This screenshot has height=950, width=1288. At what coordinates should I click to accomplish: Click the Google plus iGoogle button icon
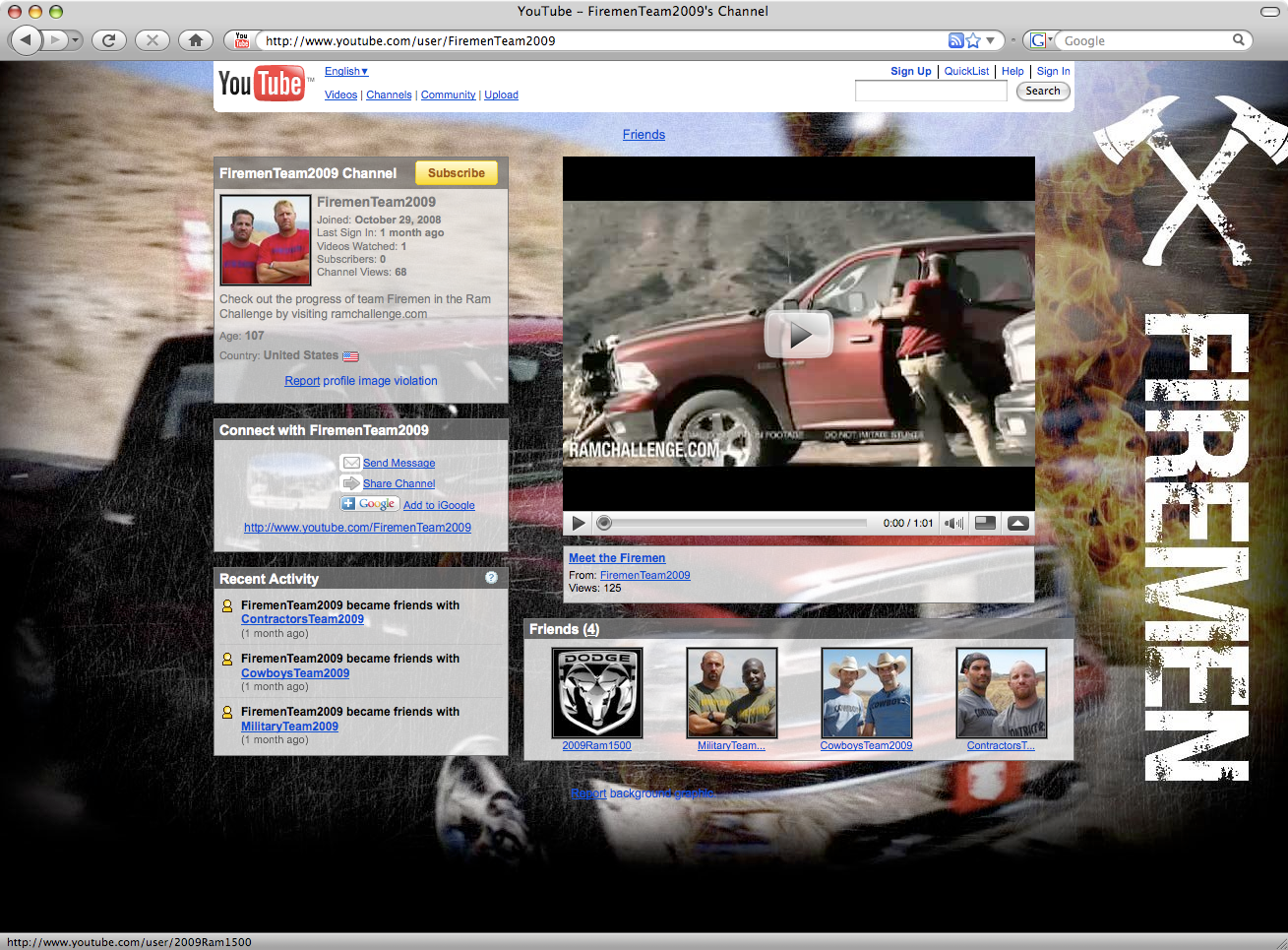[x=369, y=504]
